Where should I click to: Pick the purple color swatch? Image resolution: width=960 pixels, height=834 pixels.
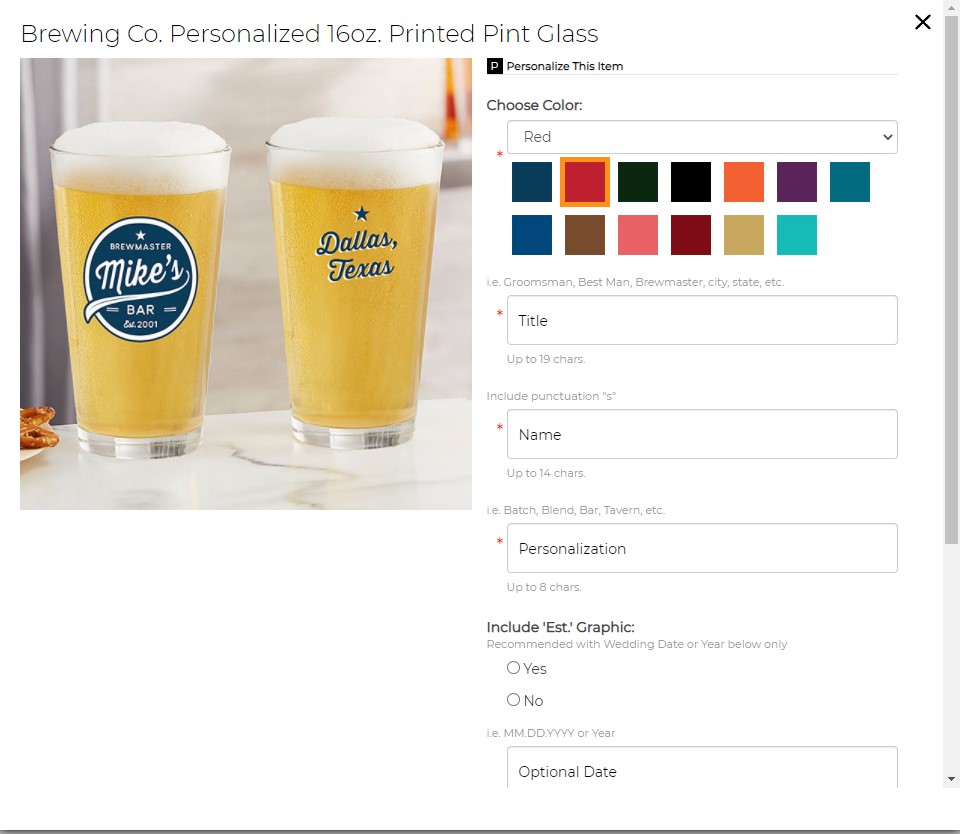797,182
